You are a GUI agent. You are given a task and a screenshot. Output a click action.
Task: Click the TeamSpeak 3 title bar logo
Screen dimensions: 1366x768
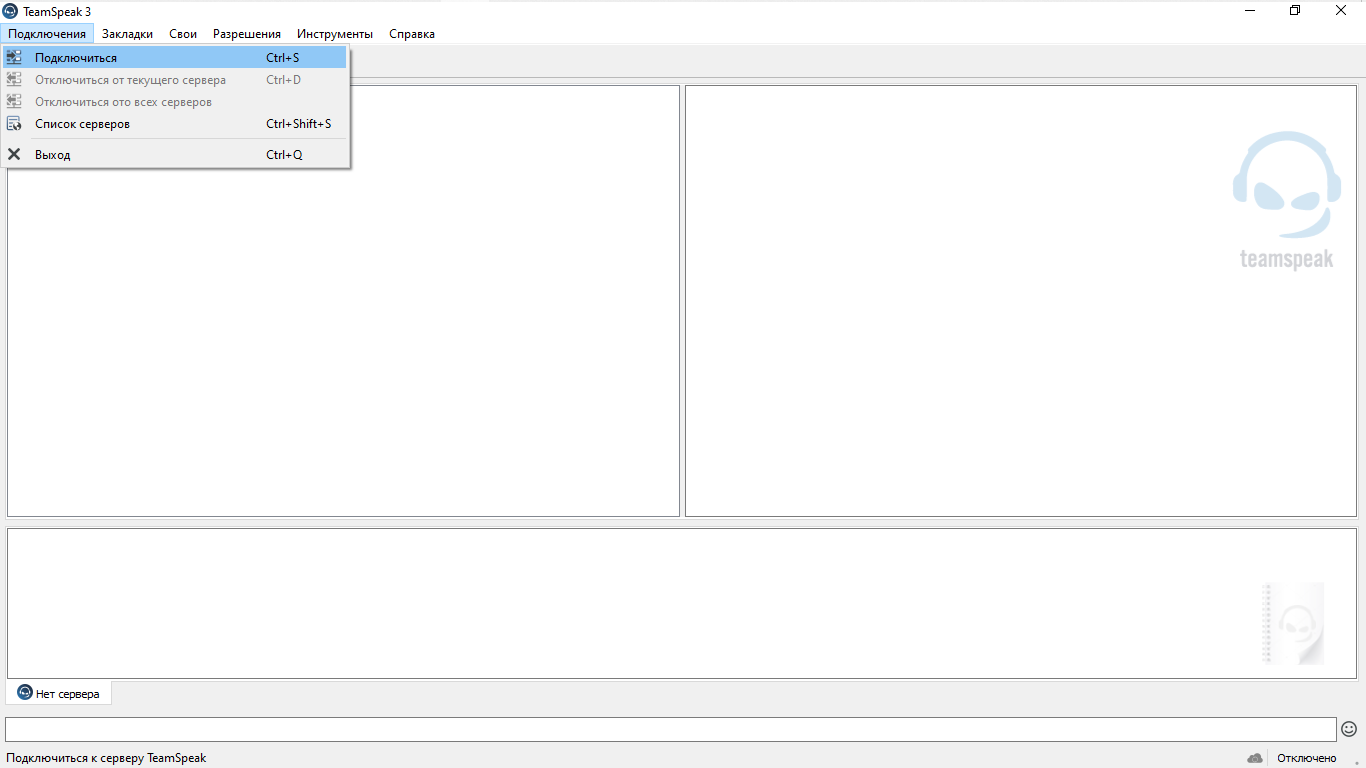click(x=10, y=11)
